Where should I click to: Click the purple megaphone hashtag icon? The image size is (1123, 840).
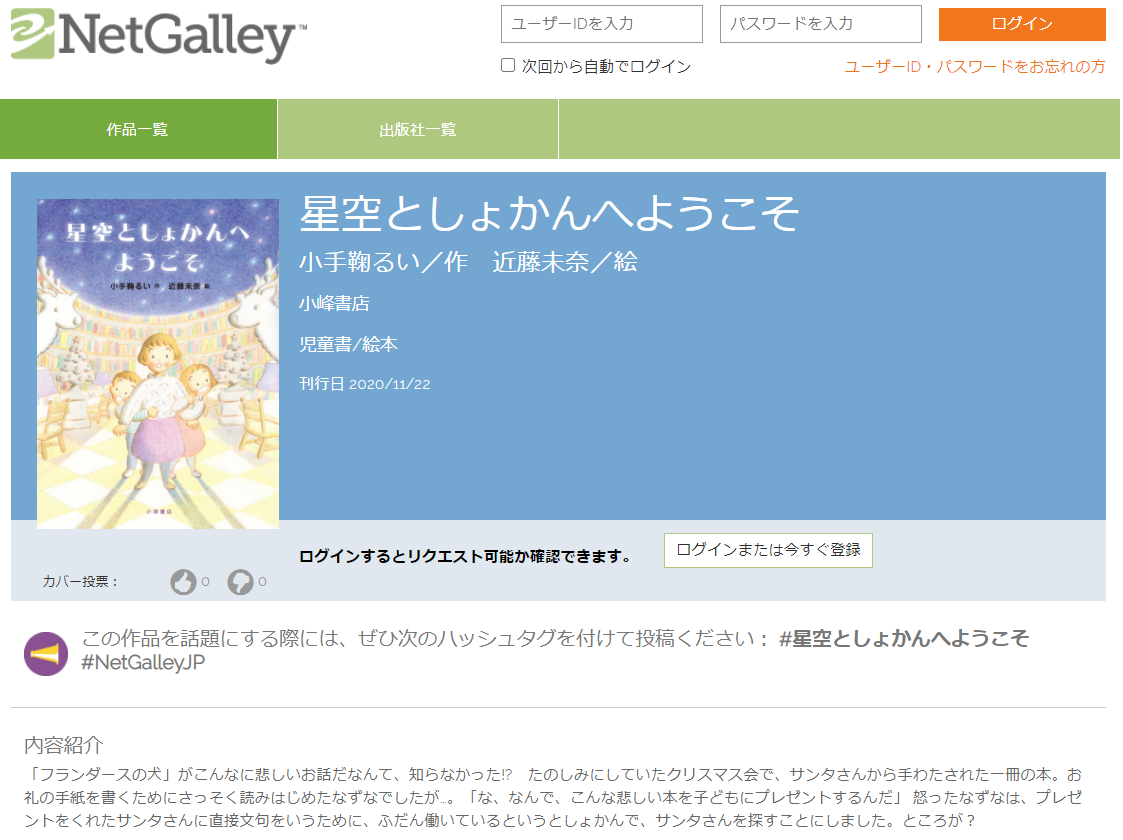[x=46, y=654]
